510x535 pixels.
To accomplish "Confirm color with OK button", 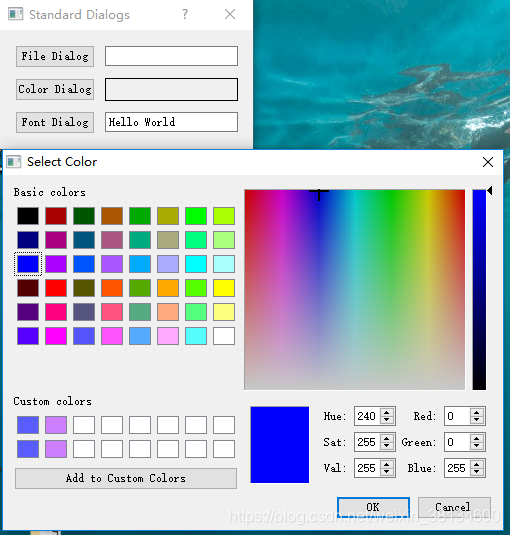I will 373,507.
